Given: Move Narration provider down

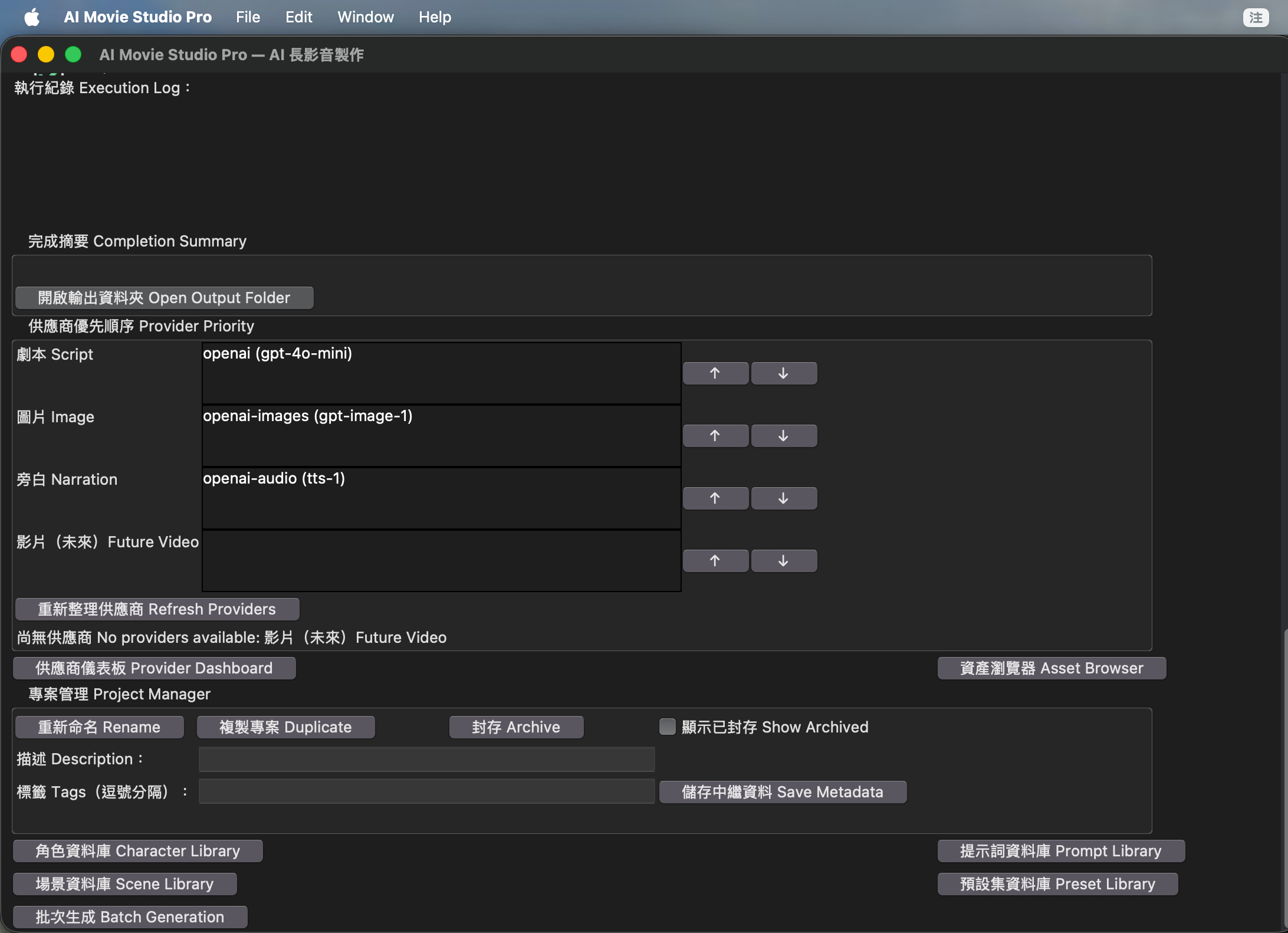Looking at the screenshot, I should point(784,498).
